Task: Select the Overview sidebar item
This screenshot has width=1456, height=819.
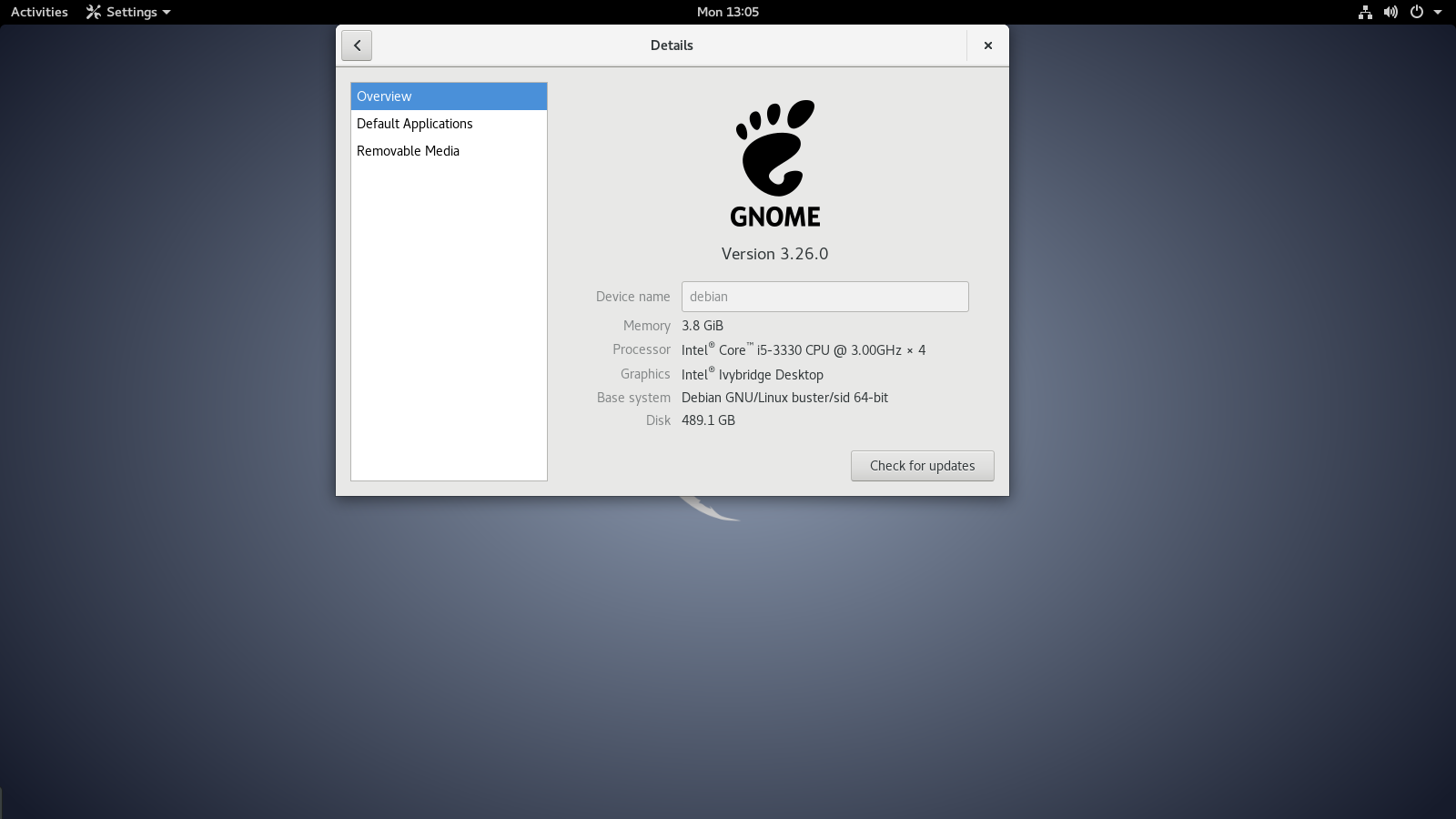Action: pyautogui.click(x=449, y=96)
